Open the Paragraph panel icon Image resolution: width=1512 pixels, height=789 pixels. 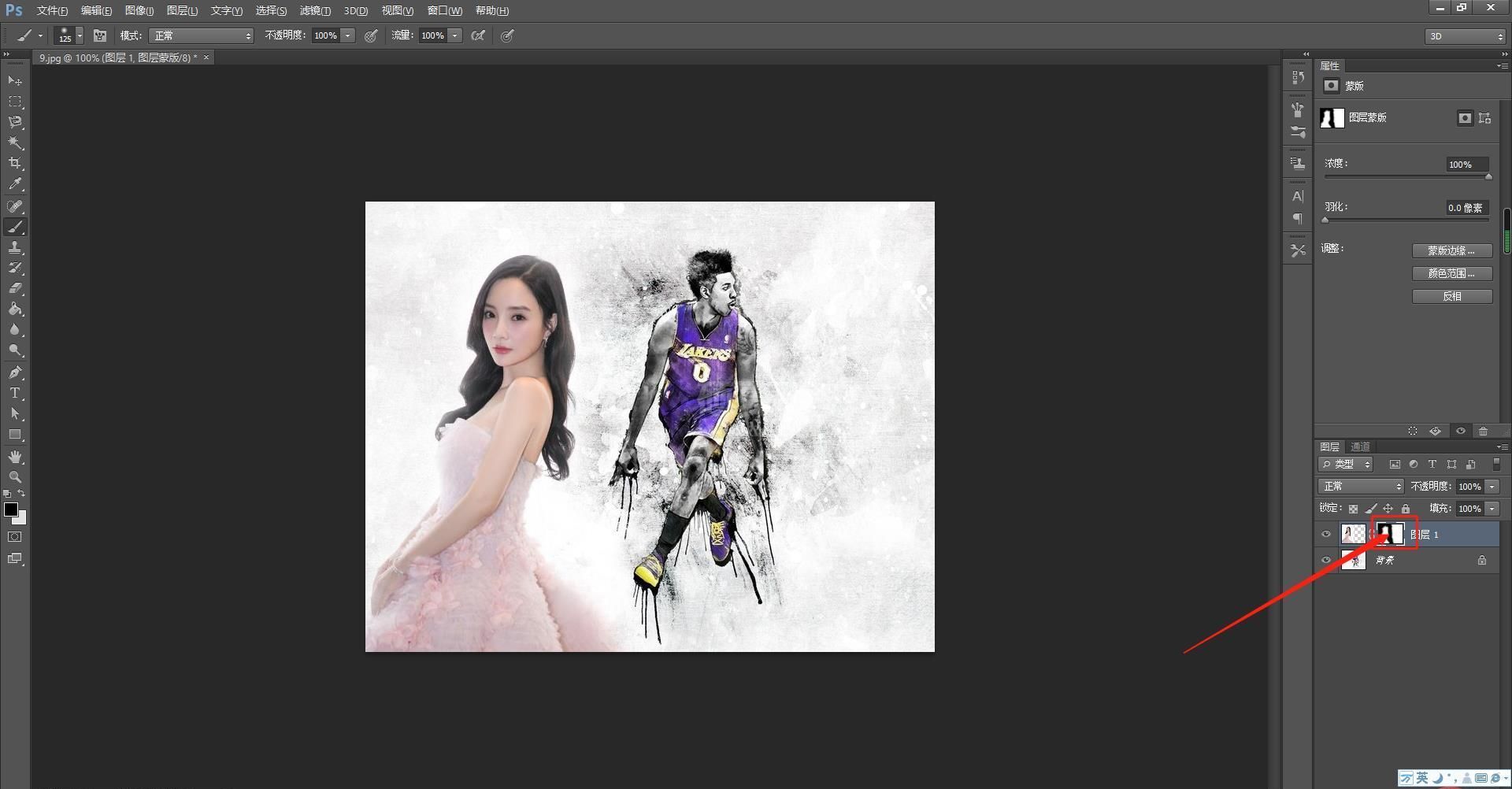coord(1298,218)
